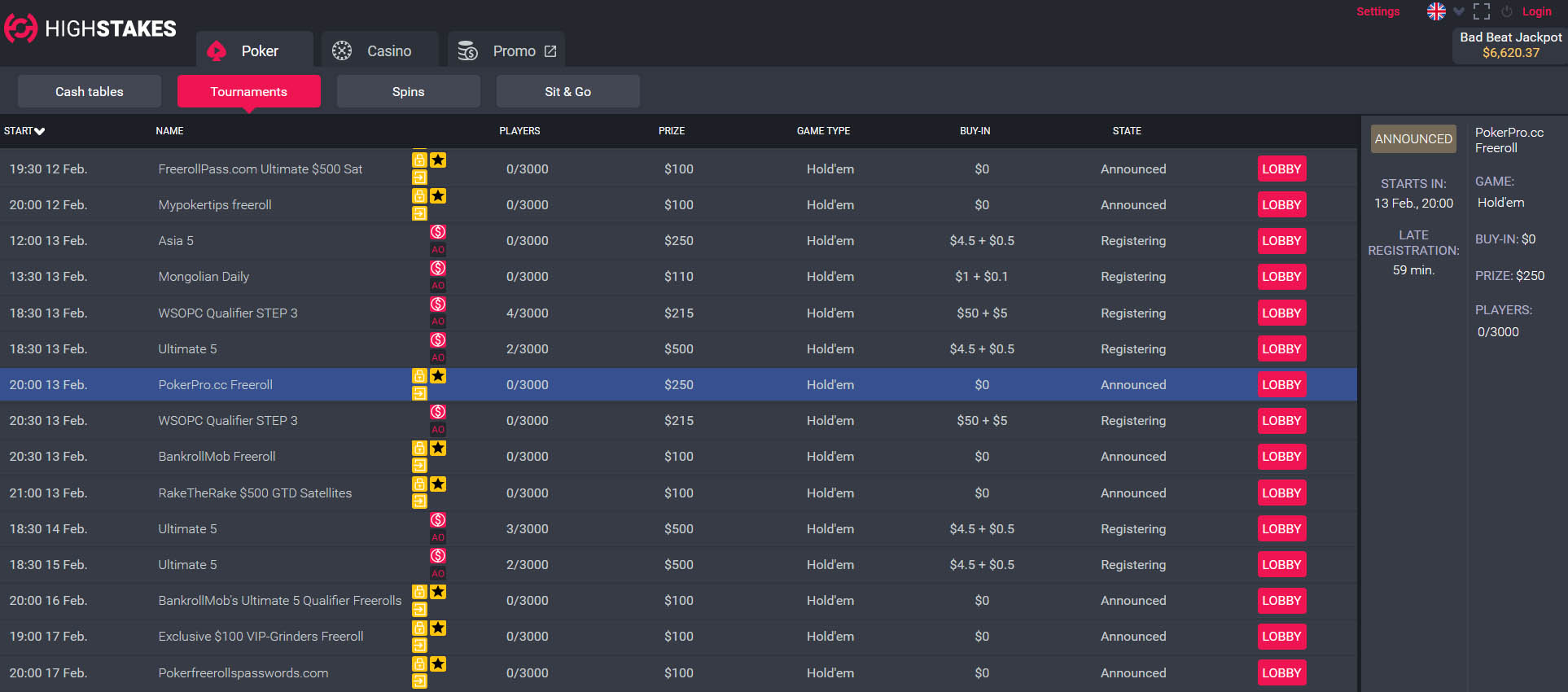This screenshot has width=1568, height=692.
Task: Switch to the Sit & Go tab
Action: point(568,91)
